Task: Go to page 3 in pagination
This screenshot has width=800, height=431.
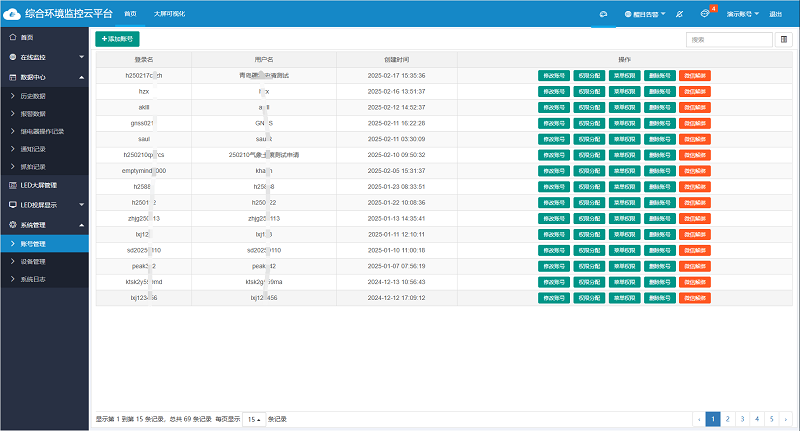Action: (742, 419)
